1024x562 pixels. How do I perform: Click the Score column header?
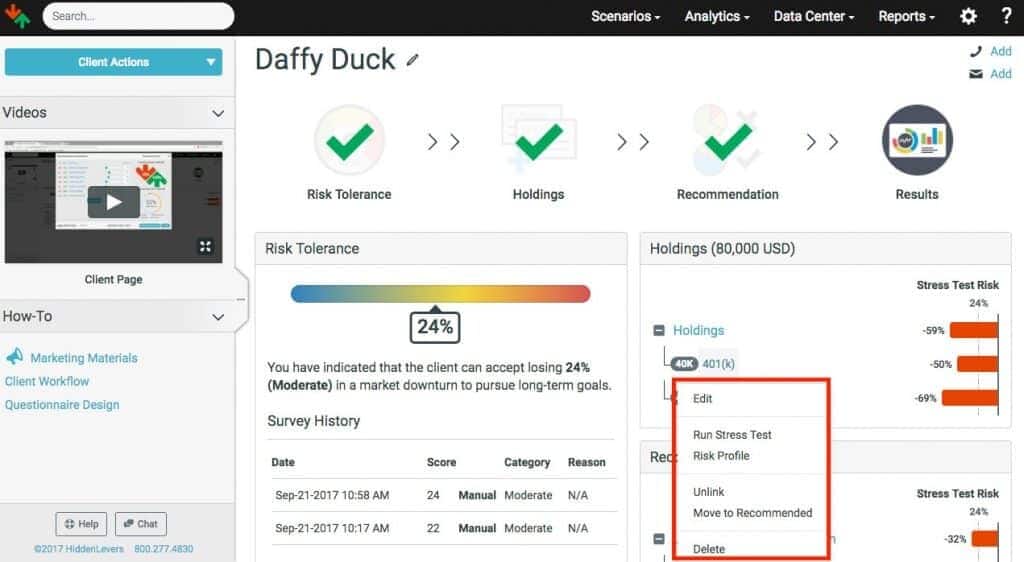[441, 462]
